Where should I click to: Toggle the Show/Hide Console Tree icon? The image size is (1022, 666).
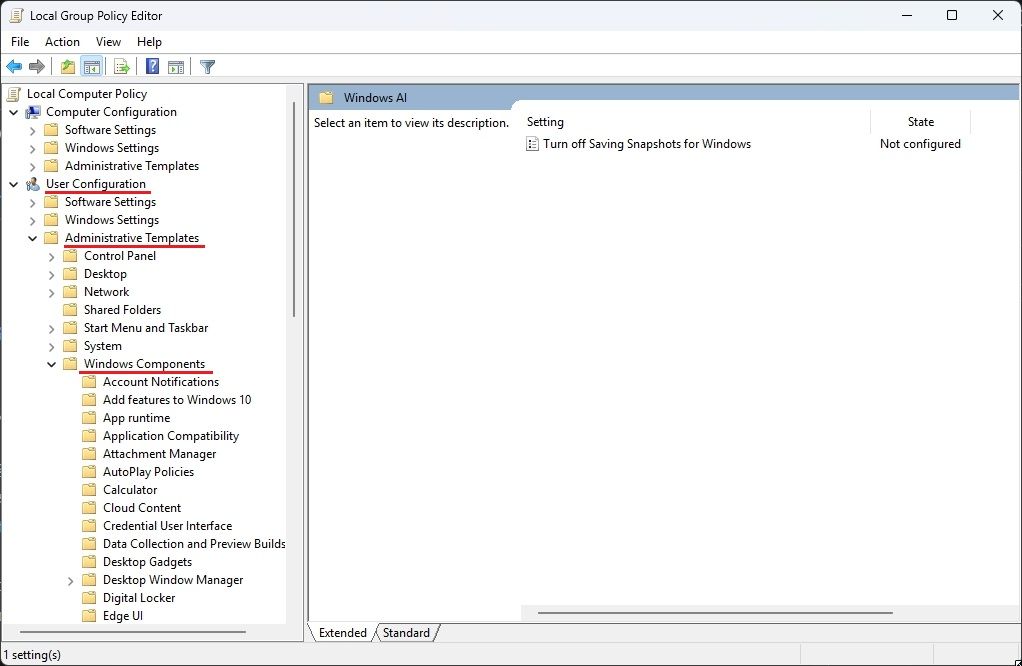coord(91,66)
